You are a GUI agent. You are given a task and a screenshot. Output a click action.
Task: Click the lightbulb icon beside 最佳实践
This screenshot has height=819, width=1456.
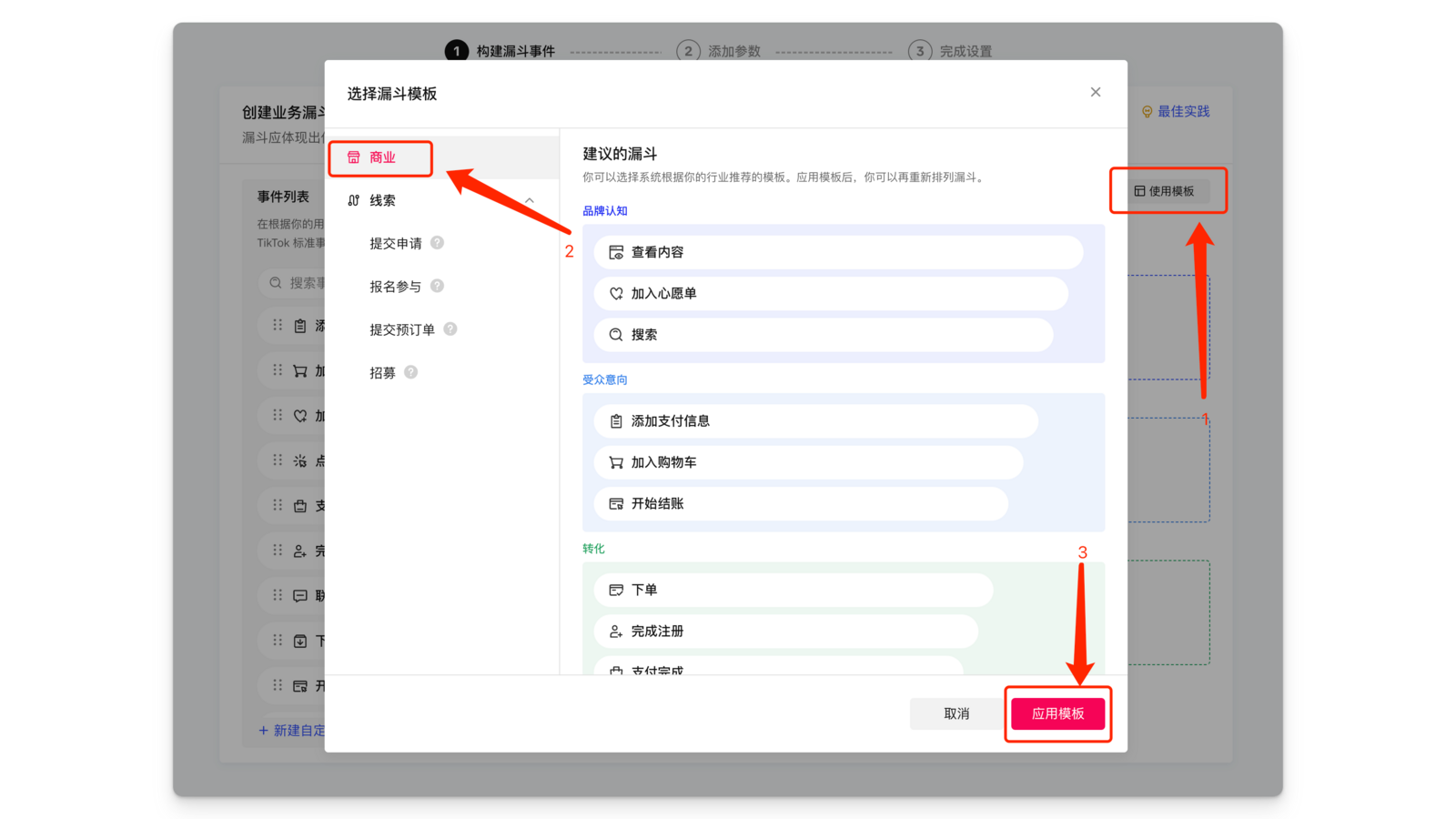coord(1147,112)
